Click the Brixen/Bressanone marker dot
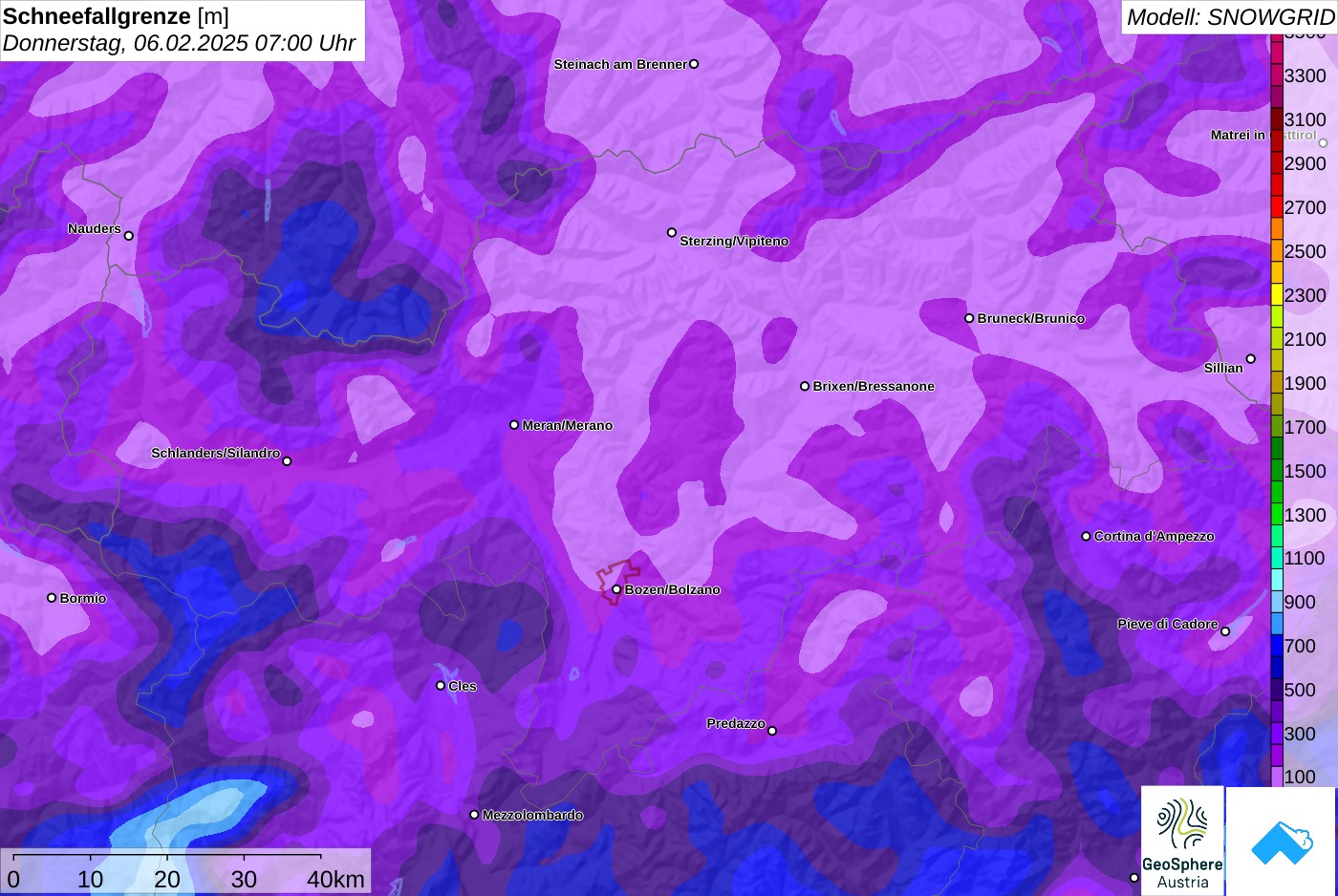Screen dimensions: 1338x896 point(805,386)
